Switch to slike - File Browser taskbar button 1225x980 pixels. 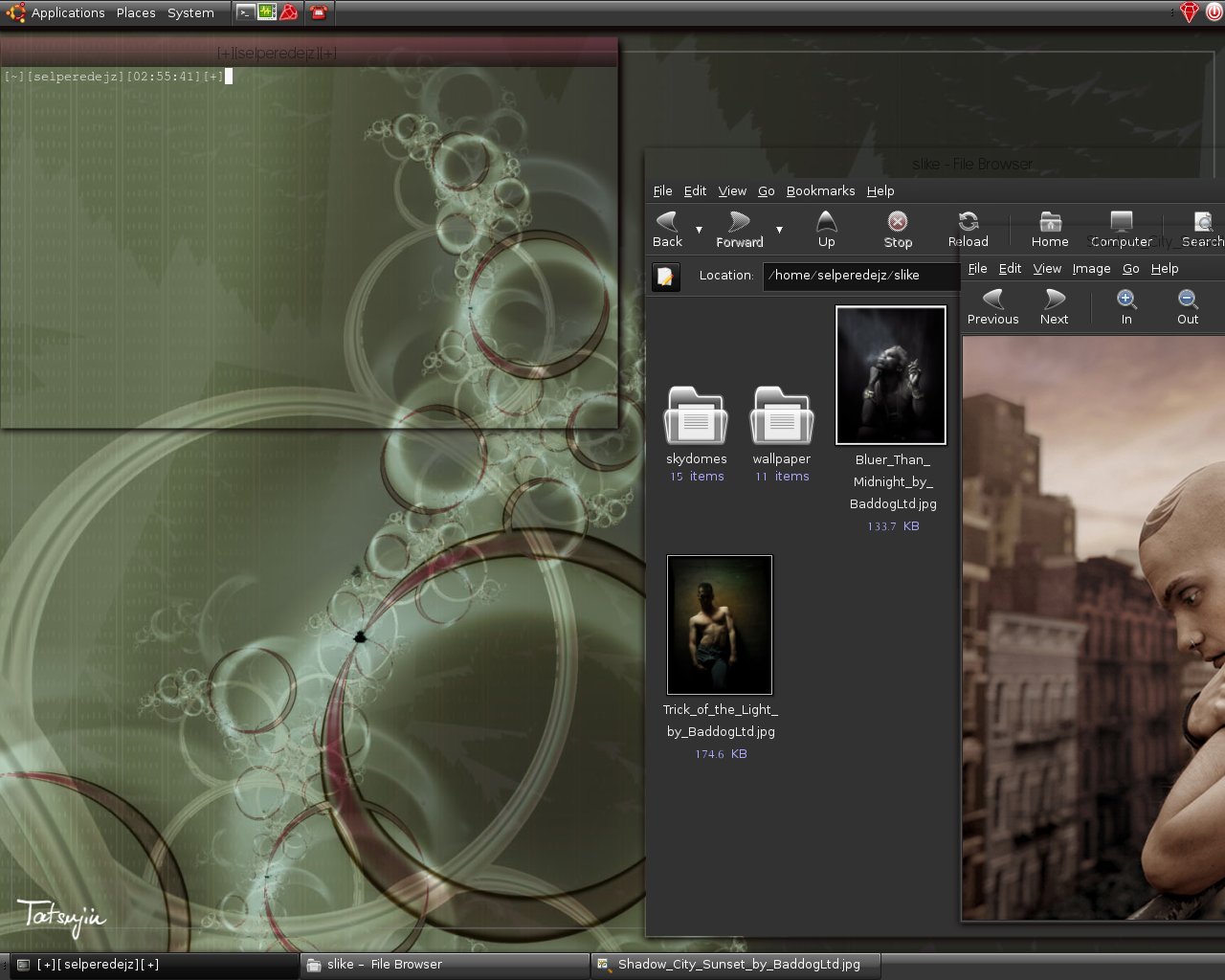tap(445, 965)
